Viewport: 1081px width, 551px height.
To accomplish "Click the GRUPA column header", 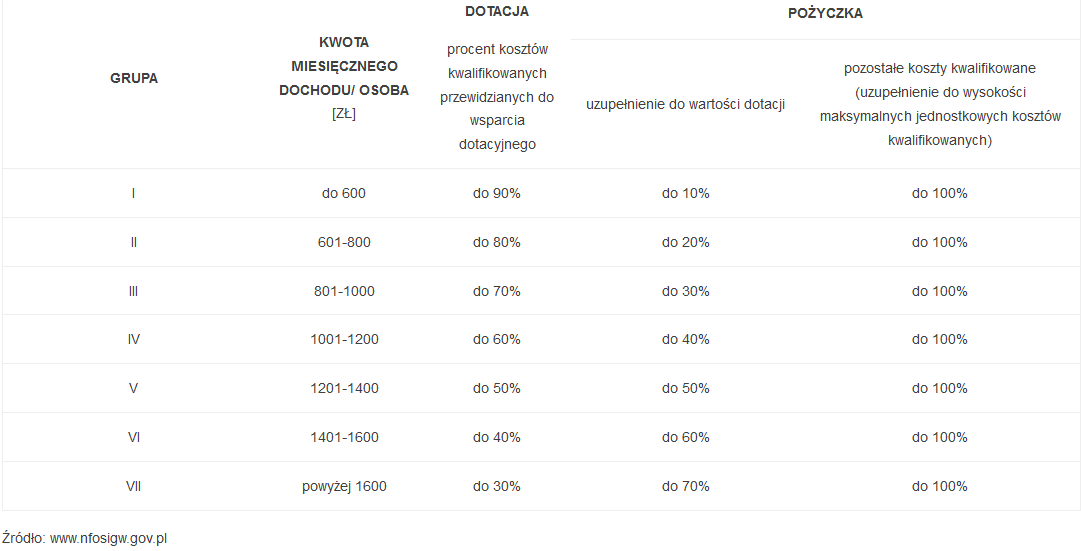I will click(134, 79).
